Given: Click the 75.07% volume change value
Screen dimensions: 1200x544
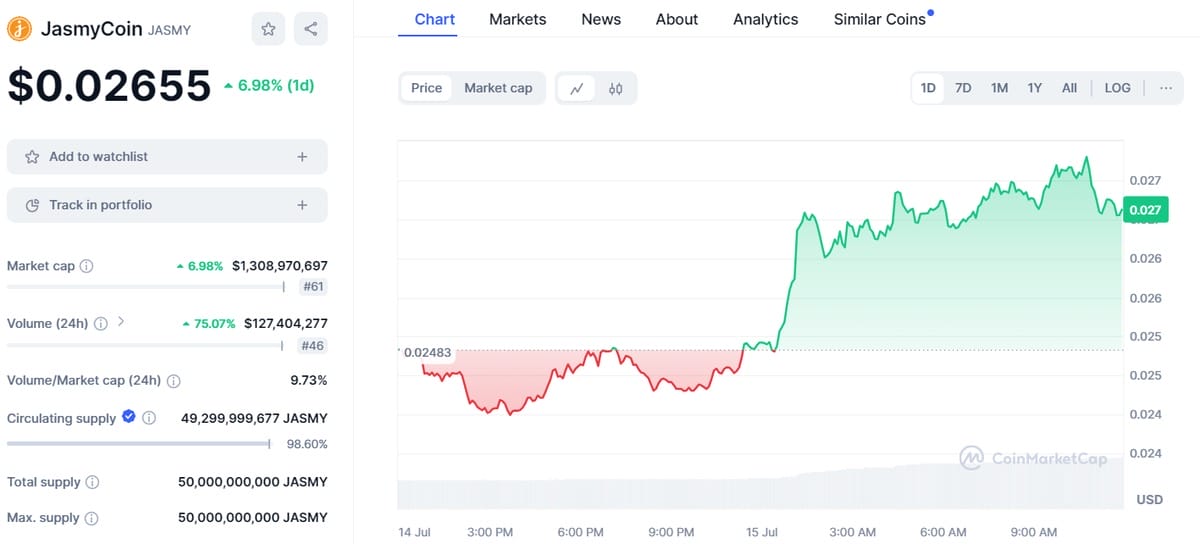Looking at the screenshot, I should pos(209,324).
